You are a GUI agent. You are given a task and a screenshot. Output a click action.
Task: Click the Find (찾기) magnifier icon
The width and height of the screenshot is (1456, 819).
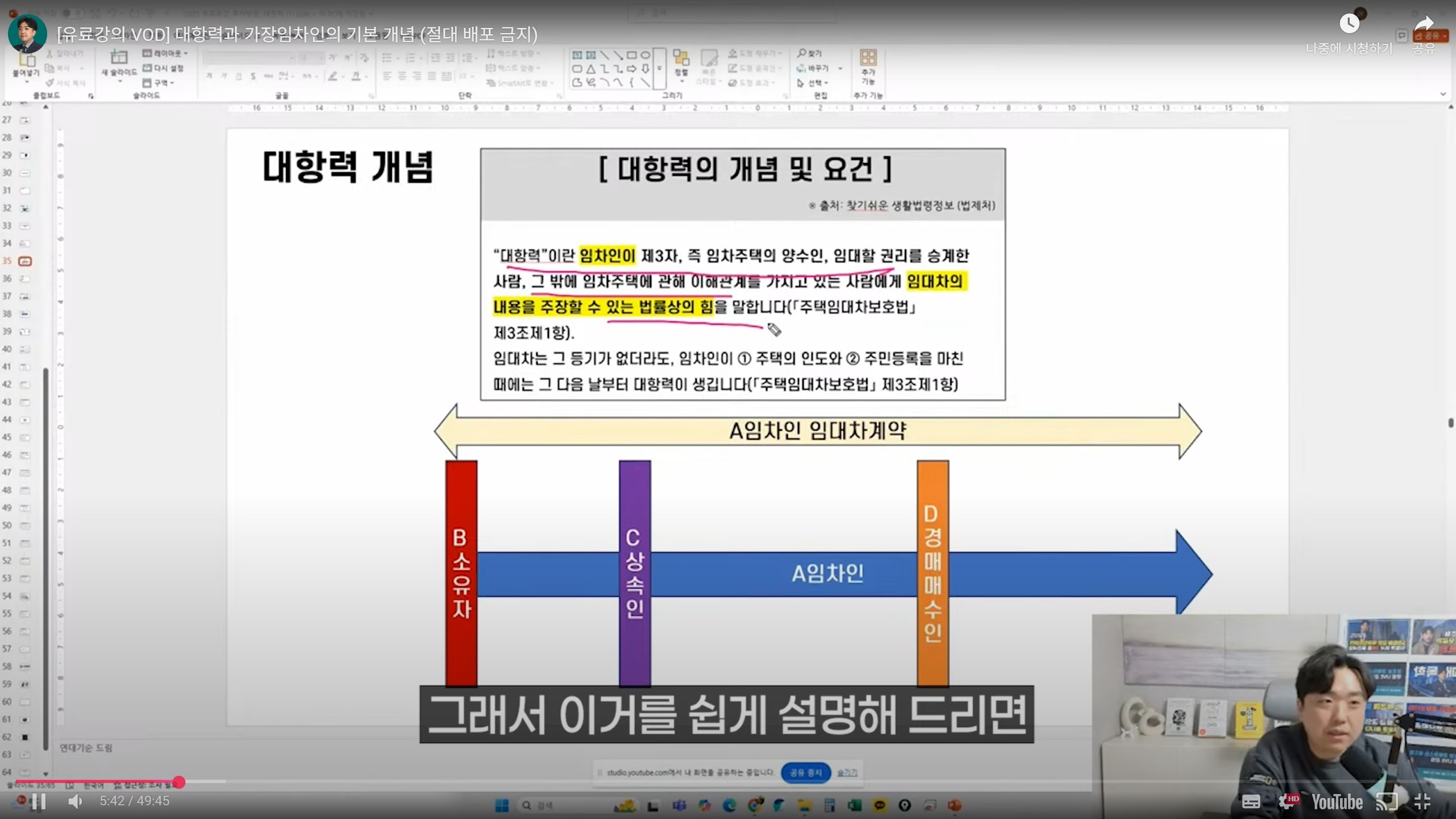click(x=802, y=53)
